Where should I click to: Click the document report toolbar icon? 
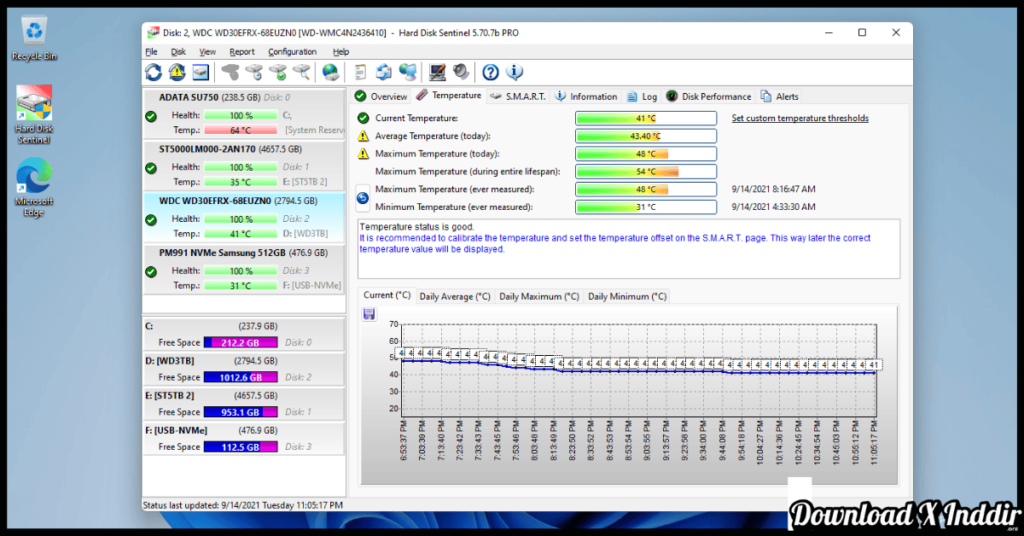[360, 72]
